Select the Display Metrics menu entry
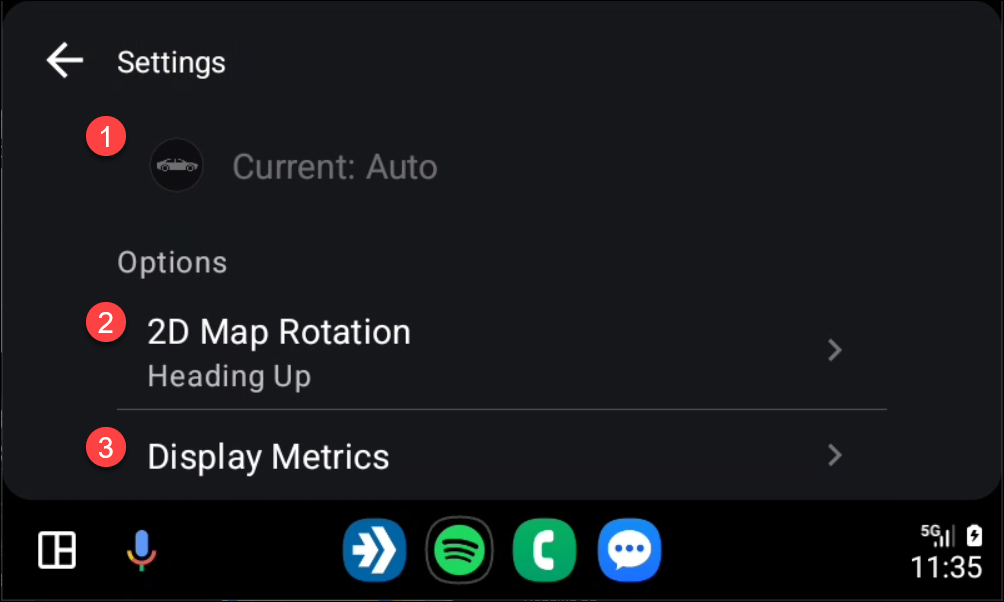This screenshot has width=1004, height=602. tap(268, 457)
